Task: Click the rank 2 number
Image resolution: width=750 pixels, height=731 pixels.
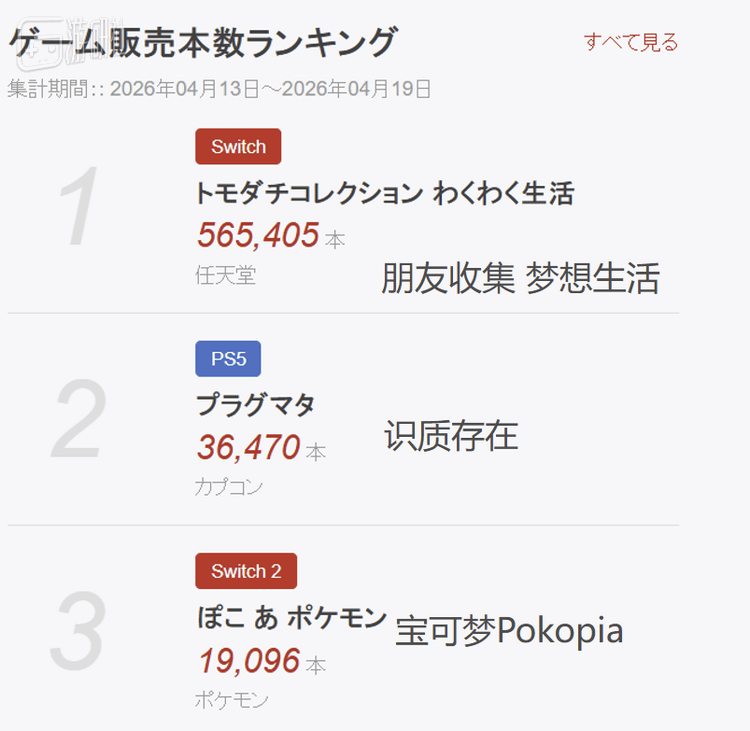Action: 78,419
